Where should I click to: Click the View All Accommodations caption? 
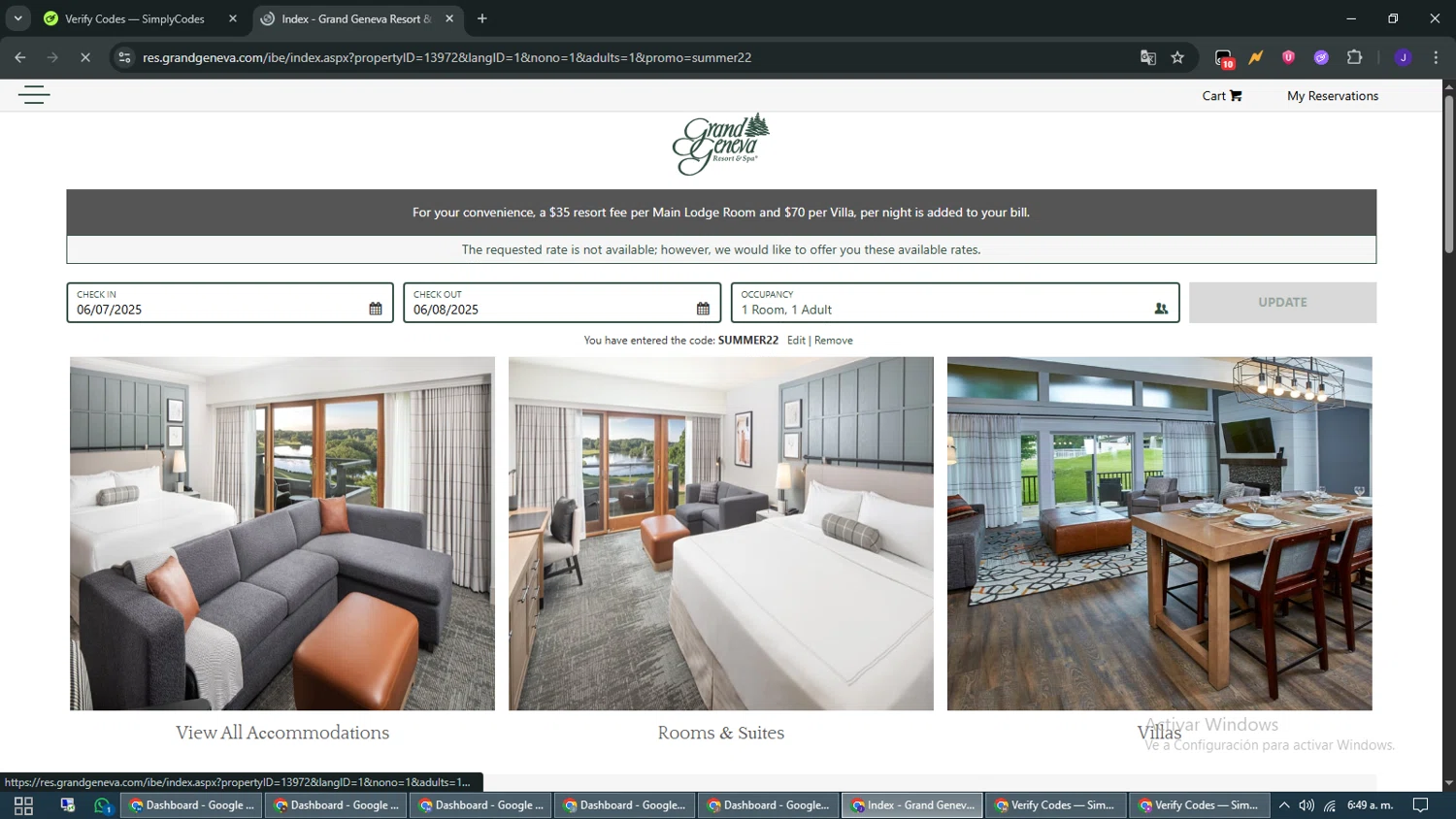click(282, 733)
